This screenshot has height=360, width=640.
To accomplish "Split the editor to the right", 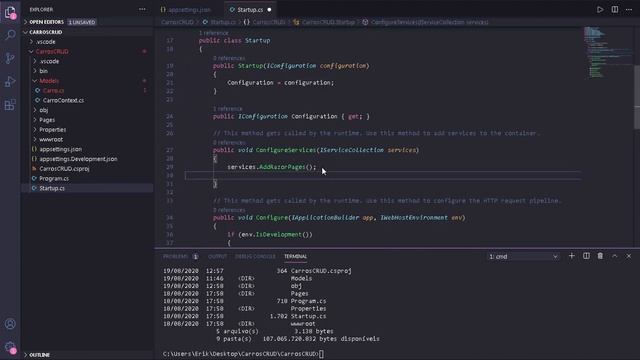I will (615, 9).
